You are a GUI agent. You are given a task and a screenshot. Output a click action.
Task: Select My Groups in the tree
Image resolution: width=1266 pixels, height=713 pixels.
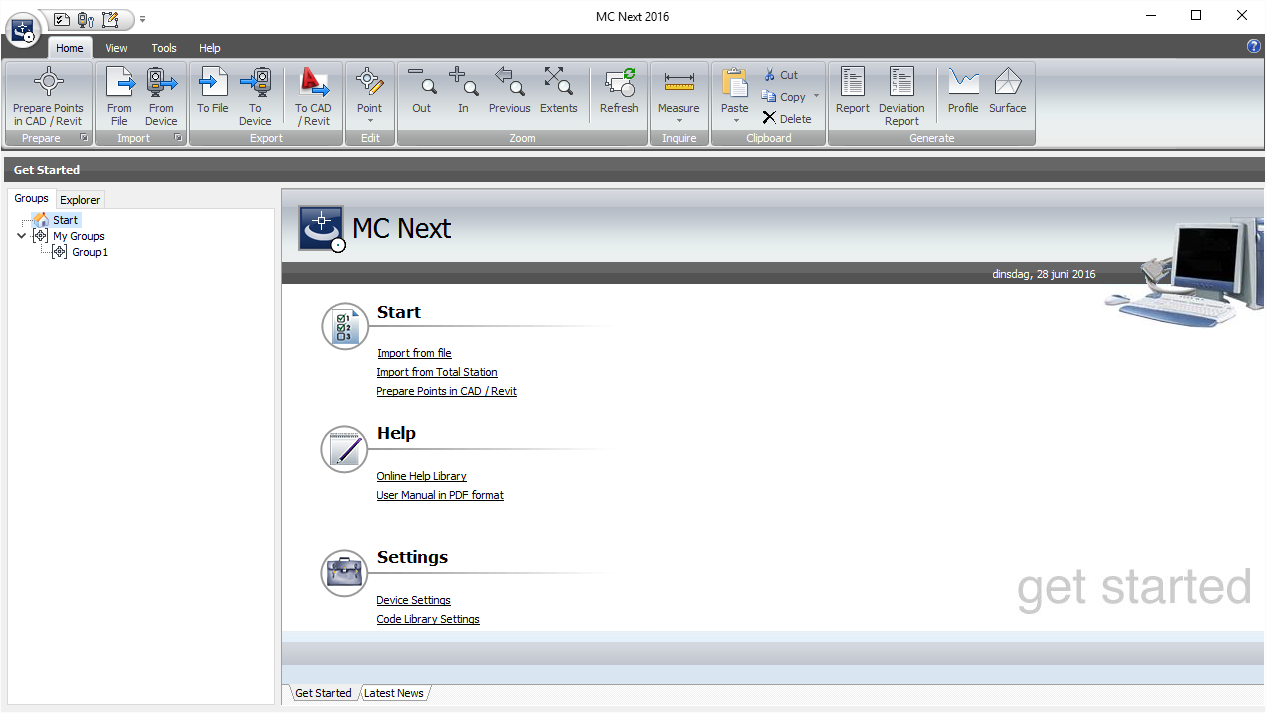[x=79, y=236]
